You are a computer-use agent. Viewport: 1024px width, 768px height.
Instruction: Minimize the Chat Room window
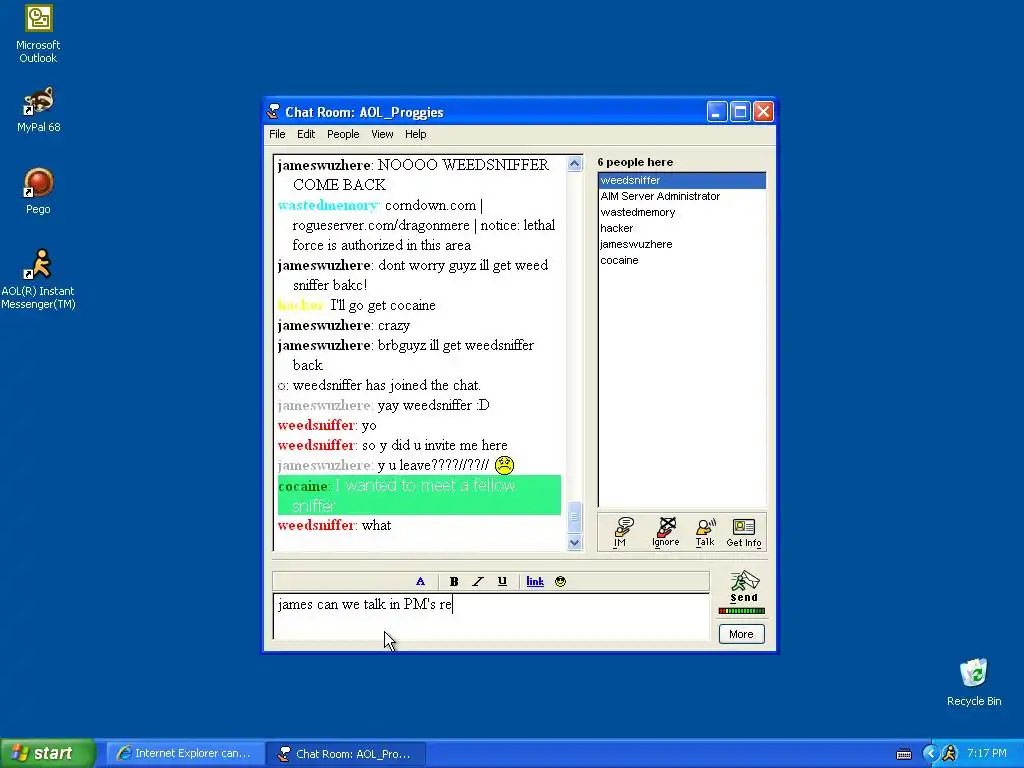pos(716,112)
